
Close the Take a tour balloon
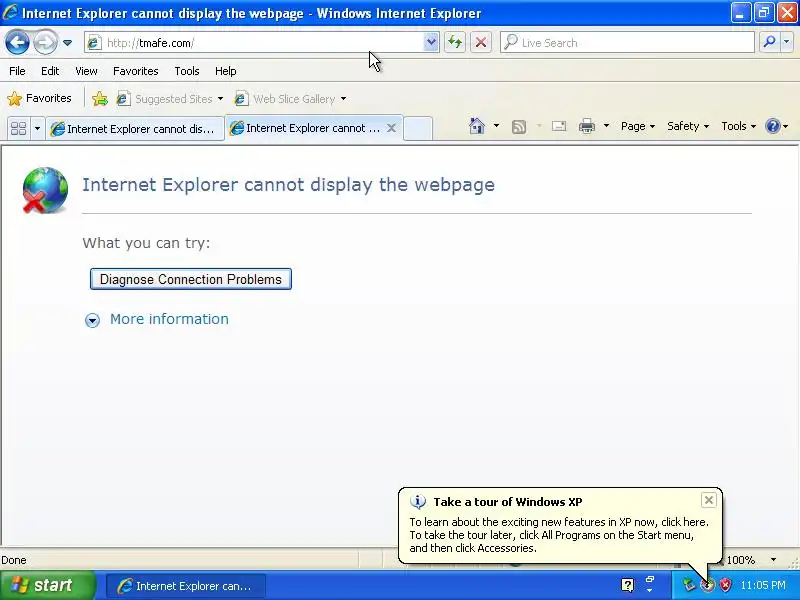[709, 500]
